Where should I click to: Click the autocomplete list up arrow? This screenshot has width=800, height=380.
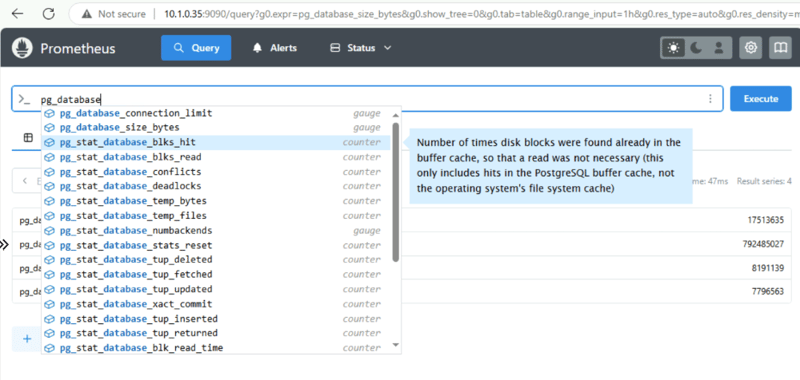[395, 115]
